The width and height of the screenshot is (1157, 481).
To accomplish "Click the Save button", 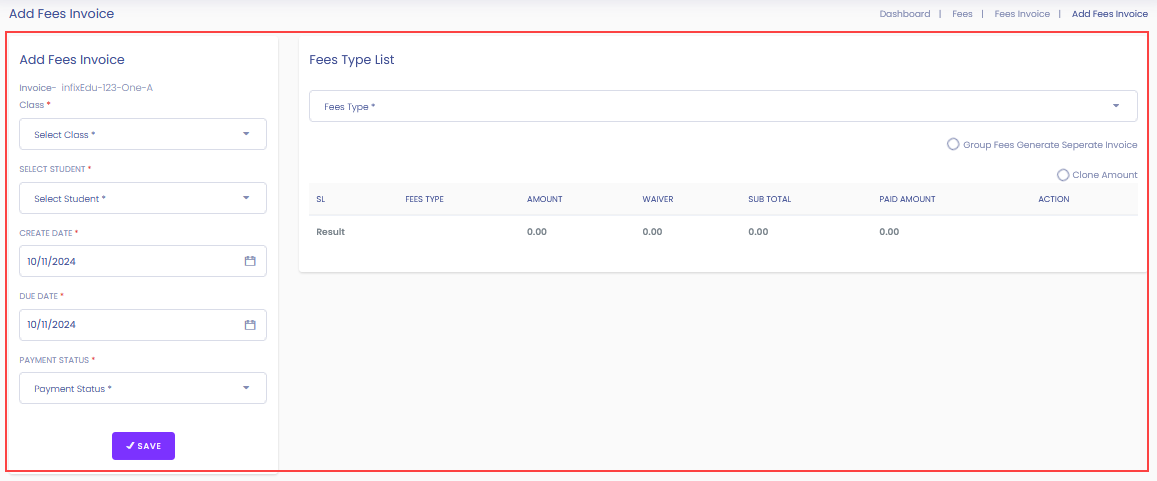I will pos(143,446).
